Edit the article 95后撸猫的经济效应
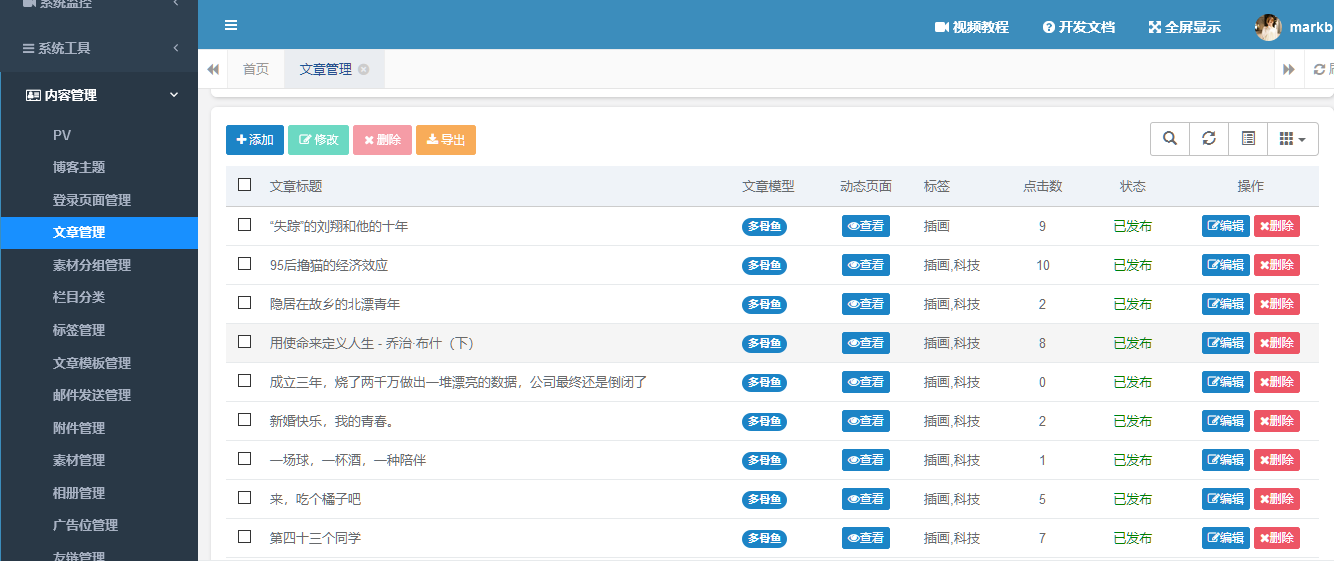Viewport: 1334px width, 561px height. click(1226, 265)
